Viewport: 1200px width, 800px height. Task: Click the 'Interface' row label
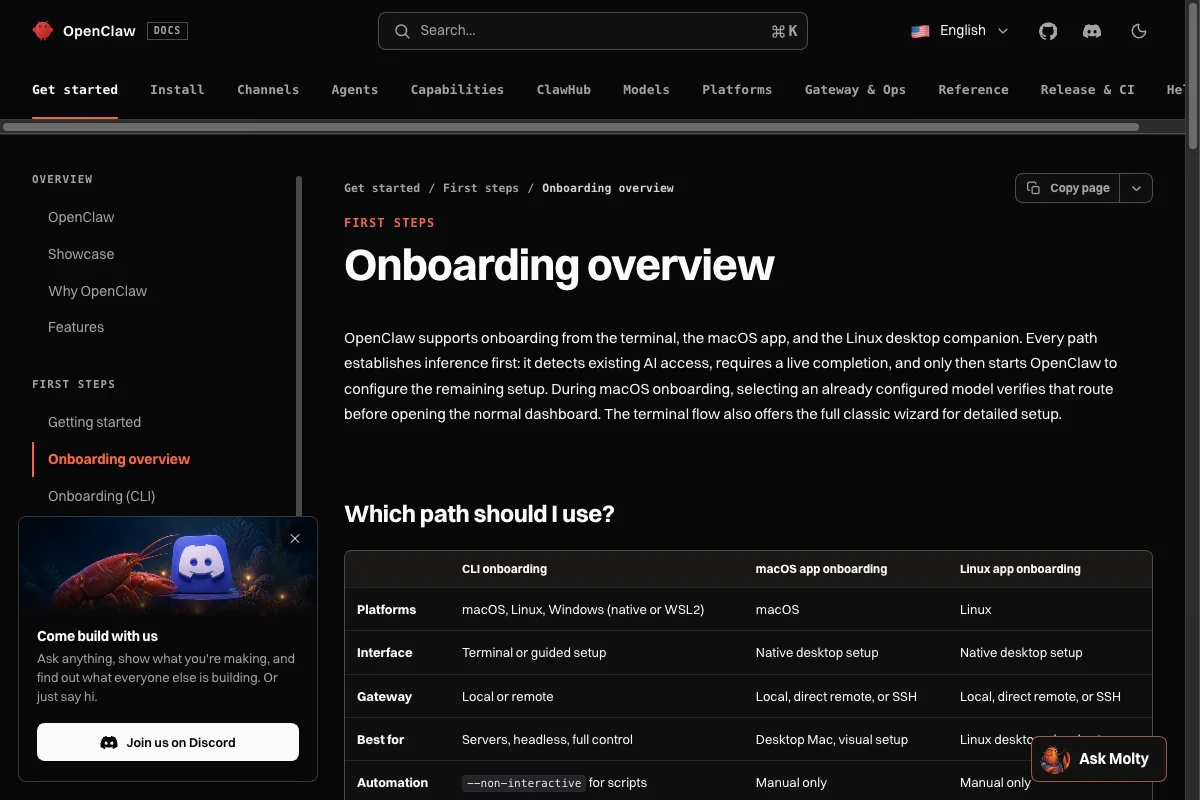tap(384, 653)
